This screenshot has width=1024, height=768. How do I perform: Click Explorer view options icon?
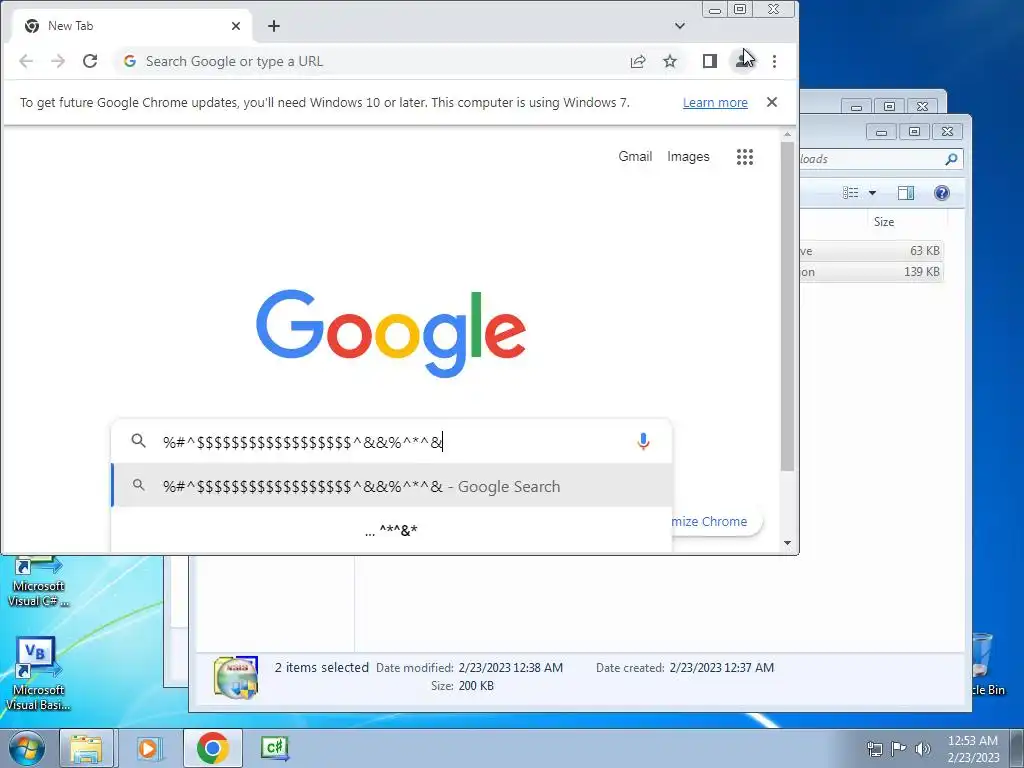coord(850,193)
